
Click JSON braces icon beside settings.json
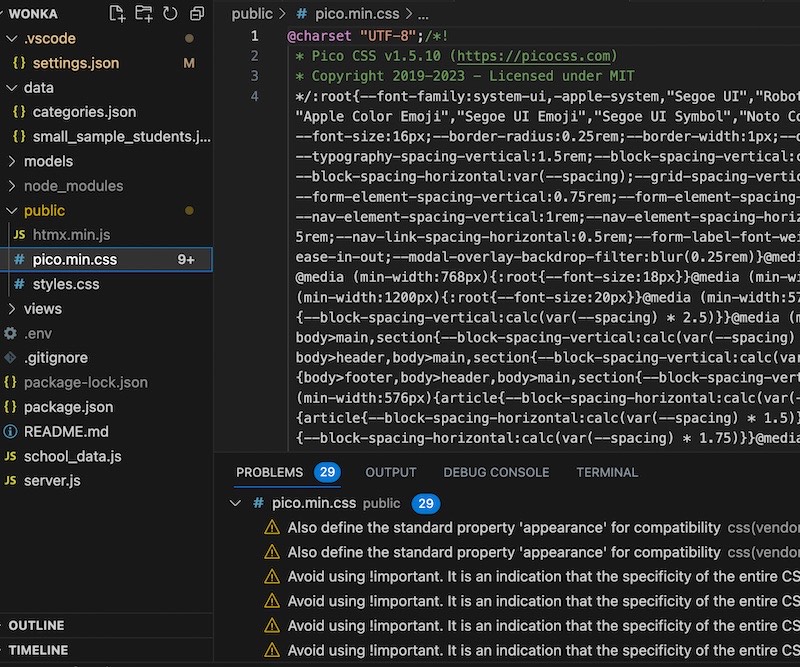click(x=19, y=63)
